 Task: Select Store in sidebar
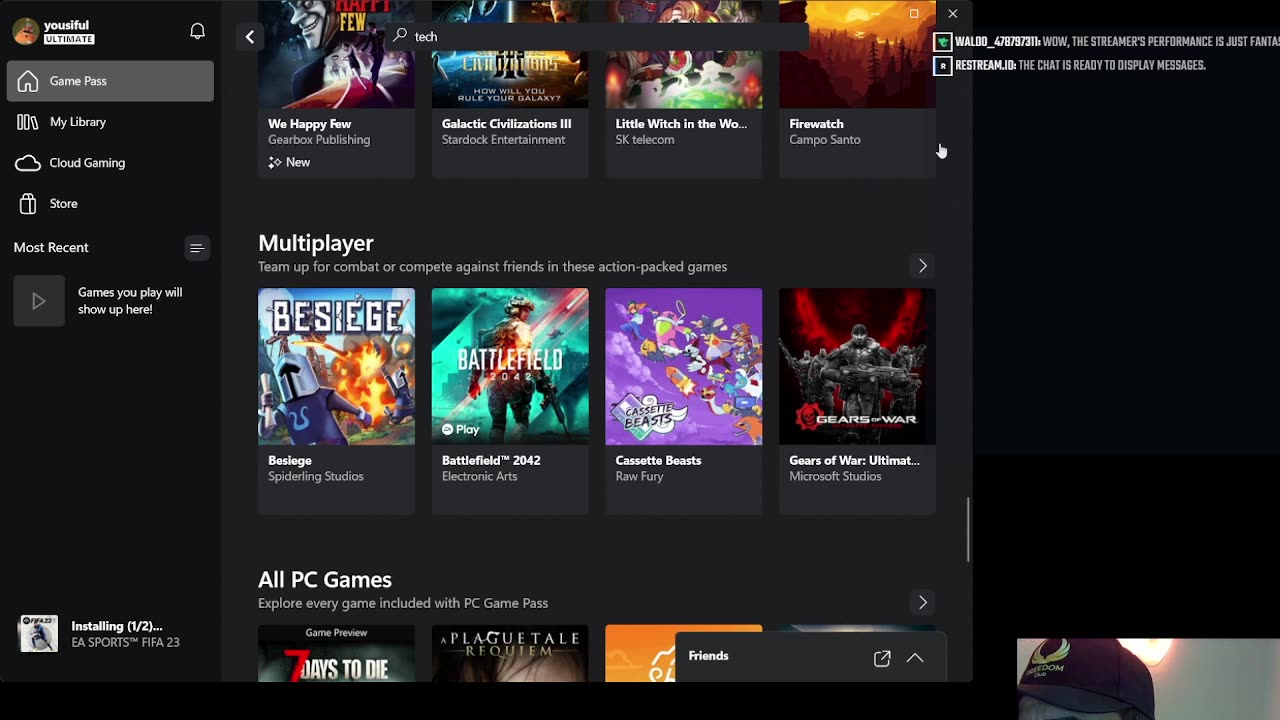110,204
